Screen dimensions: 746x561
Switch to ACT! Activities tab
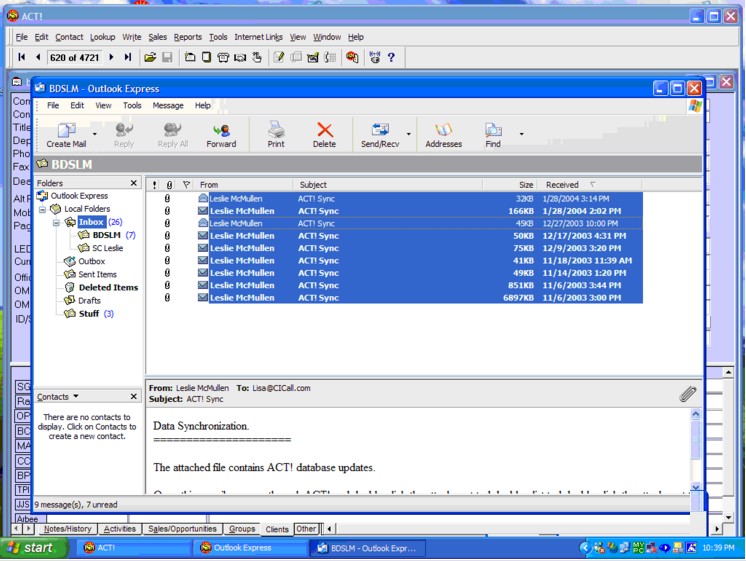[x=119, y=529]
